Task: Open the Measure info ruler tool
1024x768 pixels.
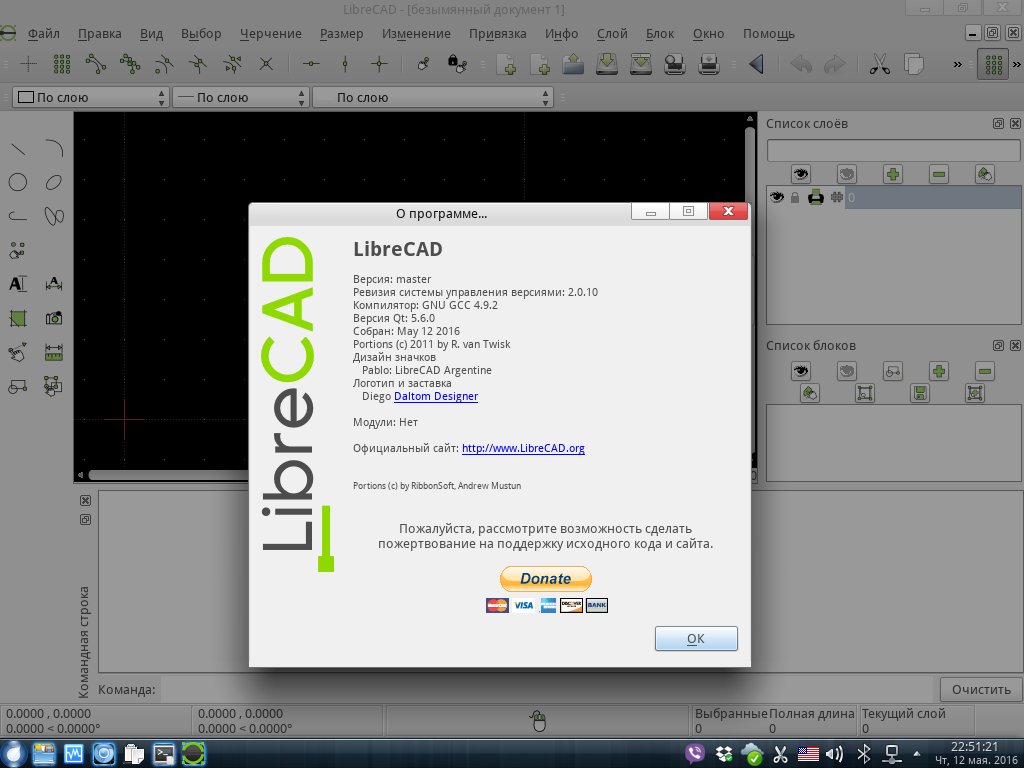Action: pos(54,352)
